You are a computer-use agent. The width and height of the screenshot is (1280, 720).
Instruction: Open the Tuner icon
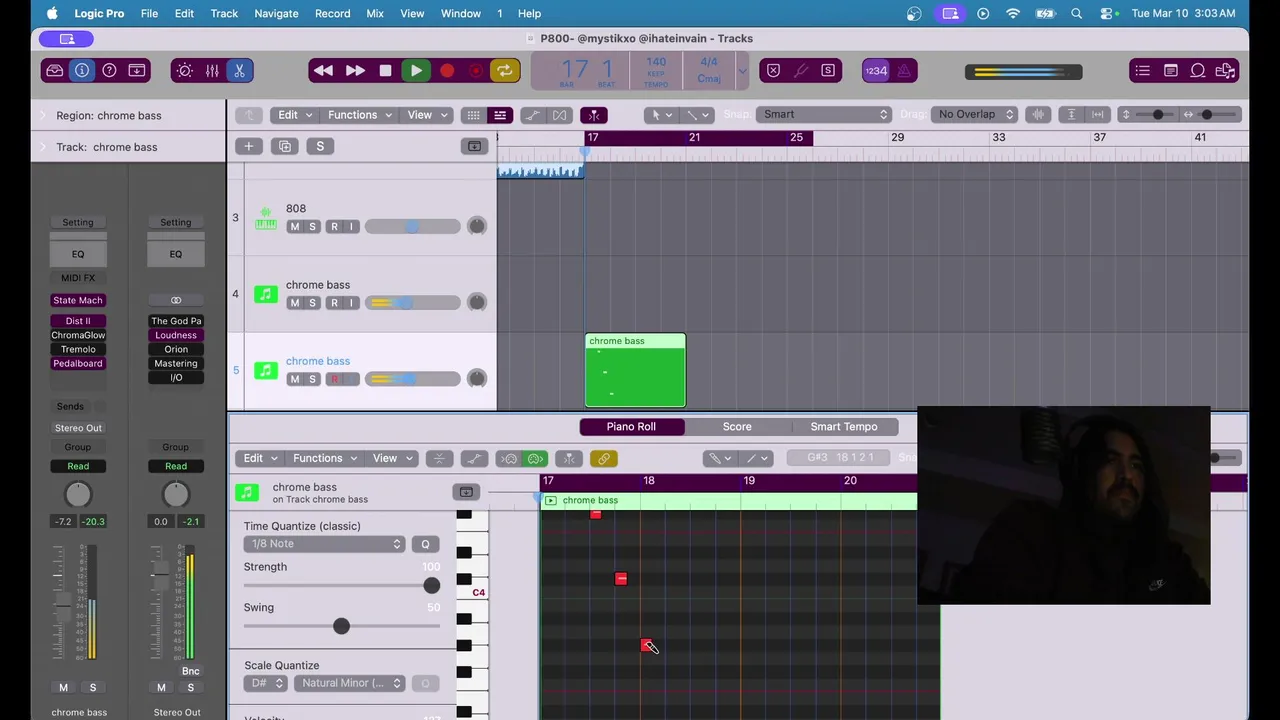click(801, 71)
